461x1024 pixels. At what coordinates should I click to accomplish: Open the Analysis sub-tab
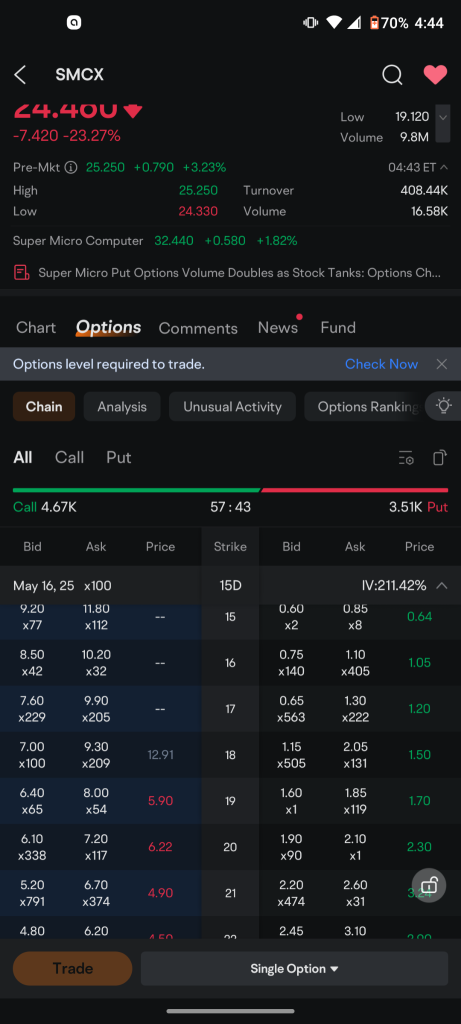point(122,406)
